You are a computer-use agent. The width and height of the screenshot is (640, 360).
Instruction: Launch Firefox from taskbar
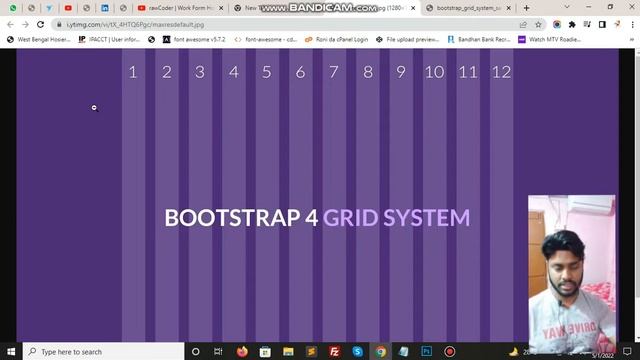(x=242, y=351)
